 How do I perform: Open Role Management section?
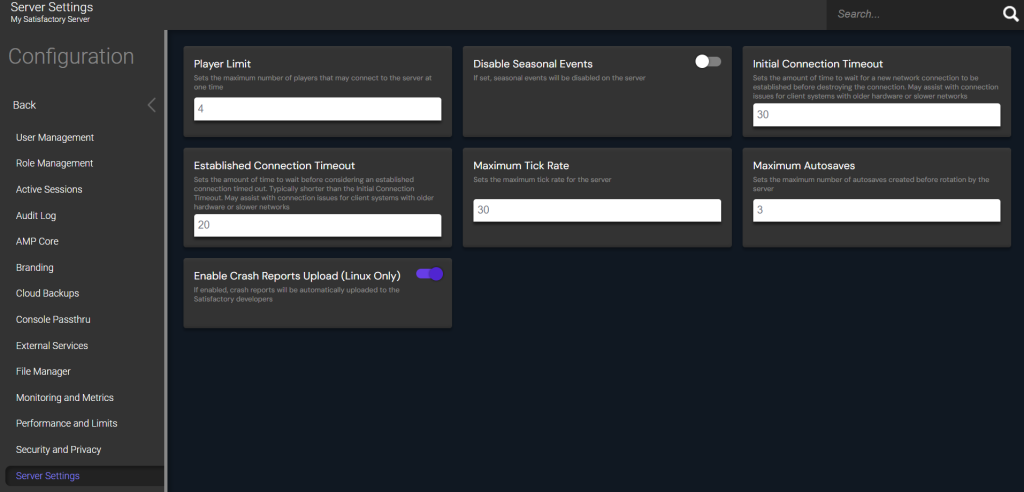[x=54, y=163]
